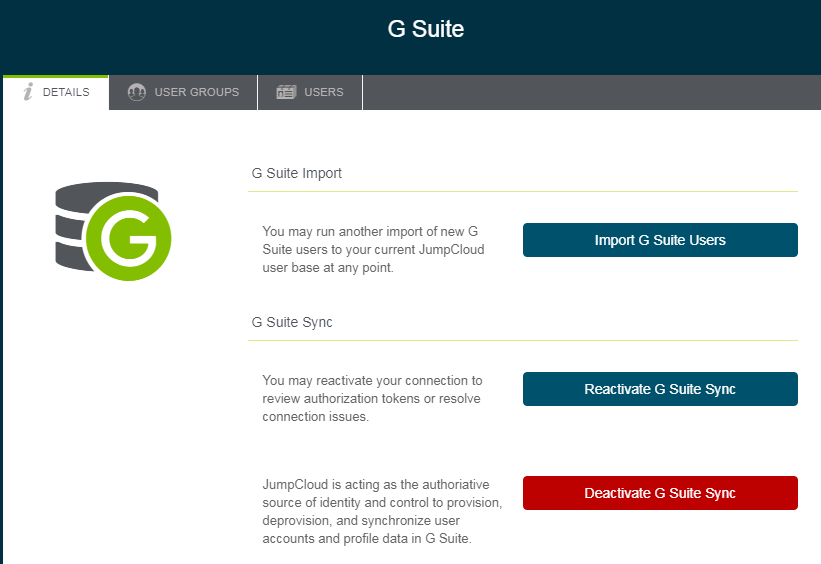Switch to the User Groups tab
Viewport: 821px width, 564px height.
click(x=183, y=93)
